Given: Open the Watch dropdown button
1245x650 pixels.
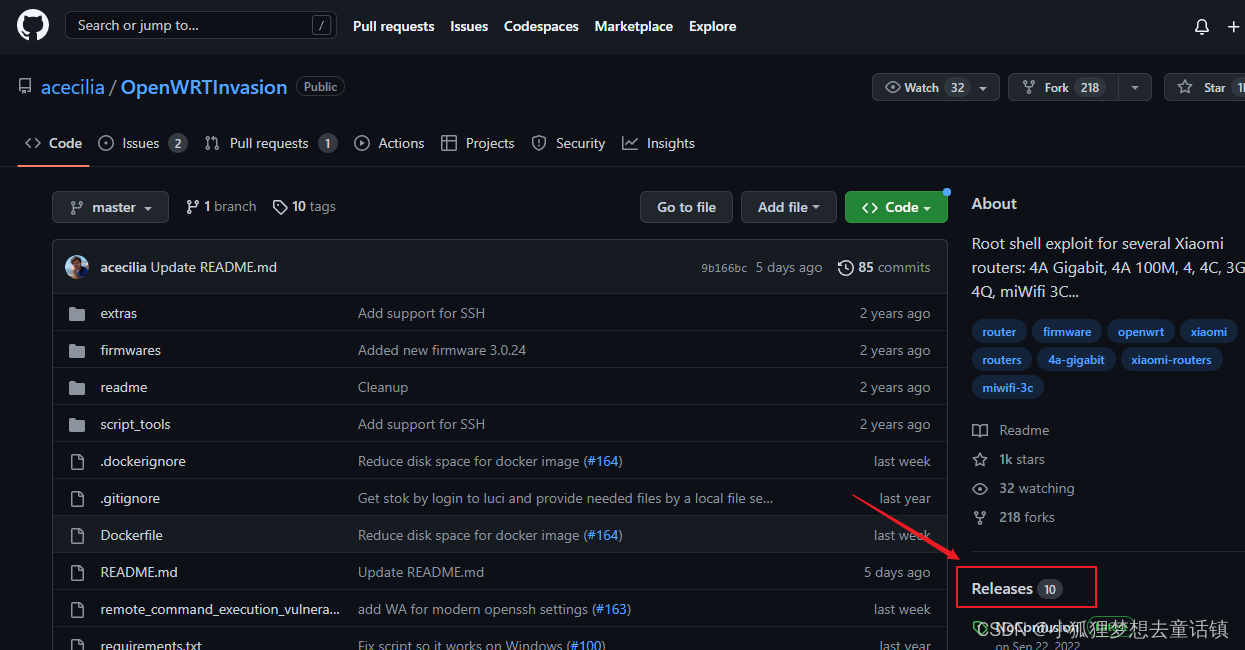Looking at the screenshot, I should point(935,88).
